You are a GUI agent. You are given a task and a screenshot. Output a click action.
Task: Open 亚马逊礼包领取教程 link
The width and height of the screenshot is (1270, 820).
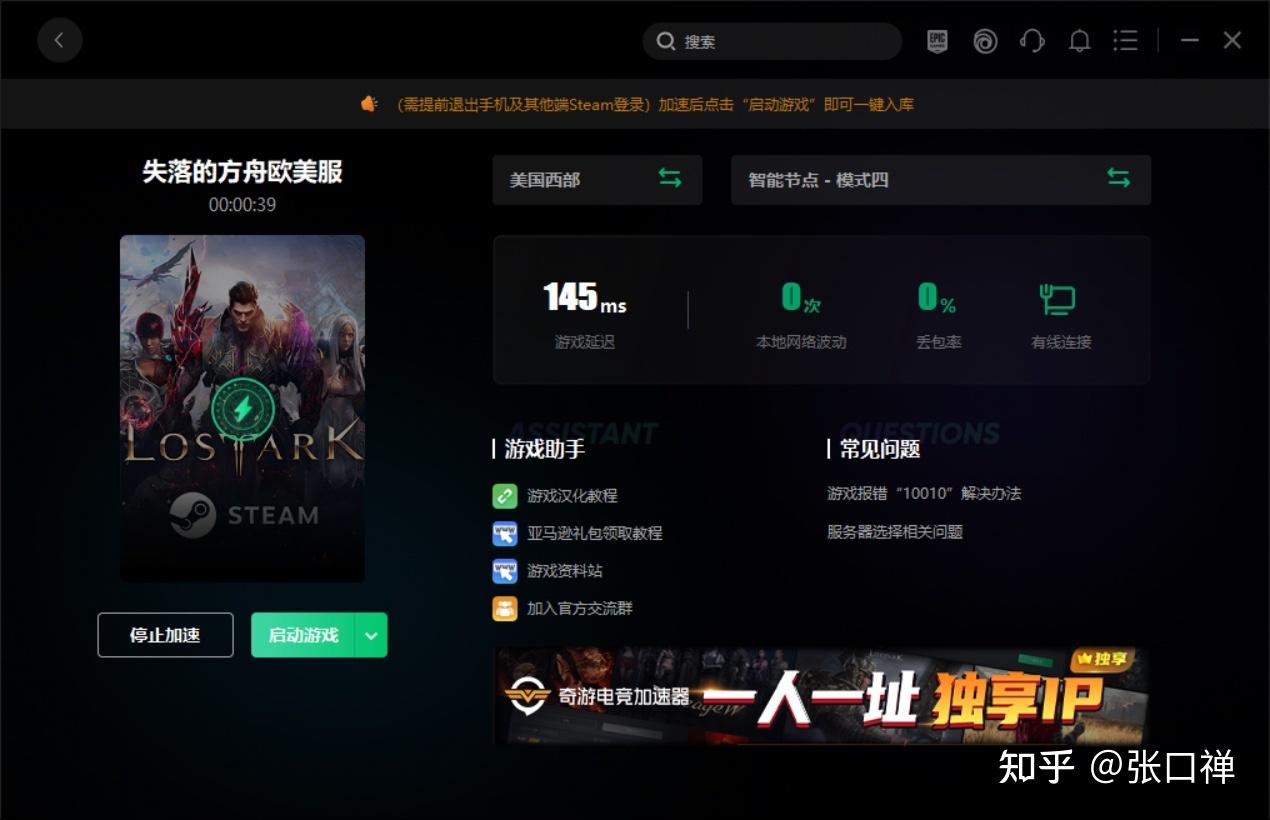click(x=595, y=534)
